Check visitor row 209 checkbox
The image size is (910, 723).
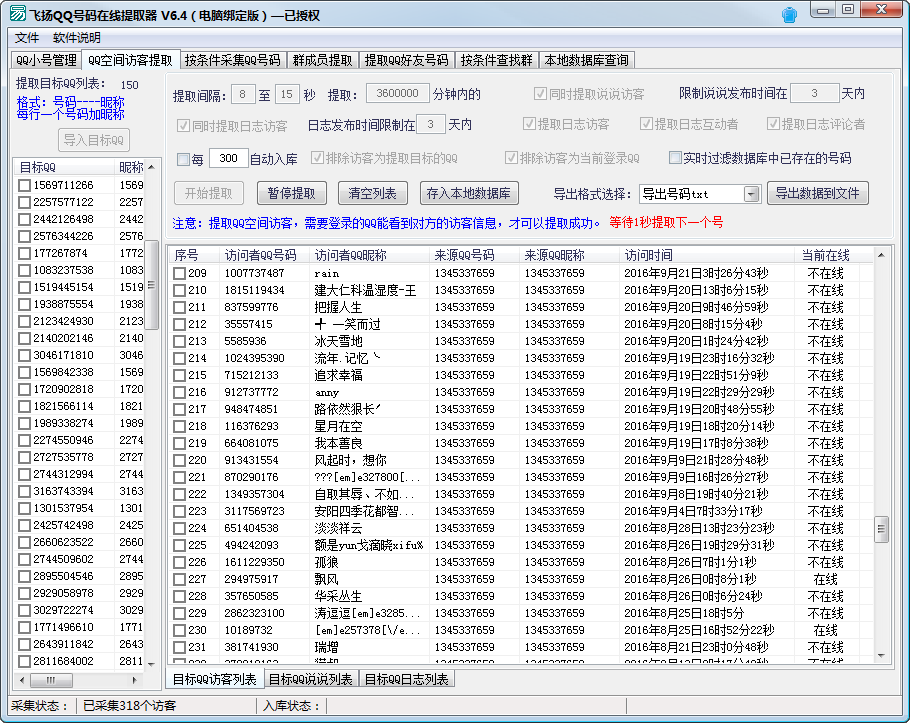pos(179,273)
